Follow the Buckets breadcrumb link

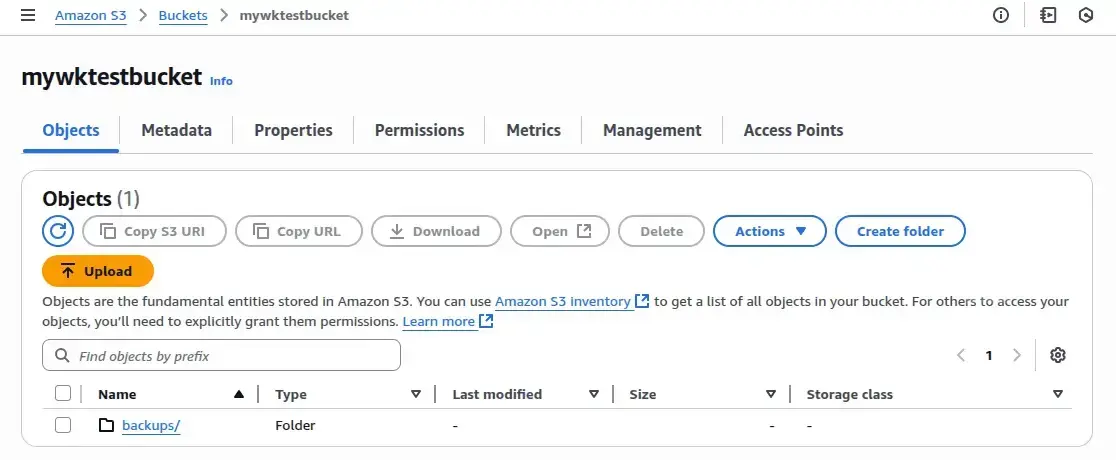point(183,15)
